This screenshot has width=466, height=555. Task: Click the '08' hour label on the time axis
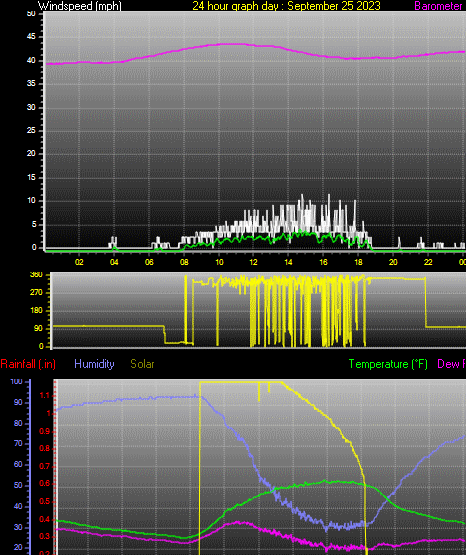tap(184, 262)
